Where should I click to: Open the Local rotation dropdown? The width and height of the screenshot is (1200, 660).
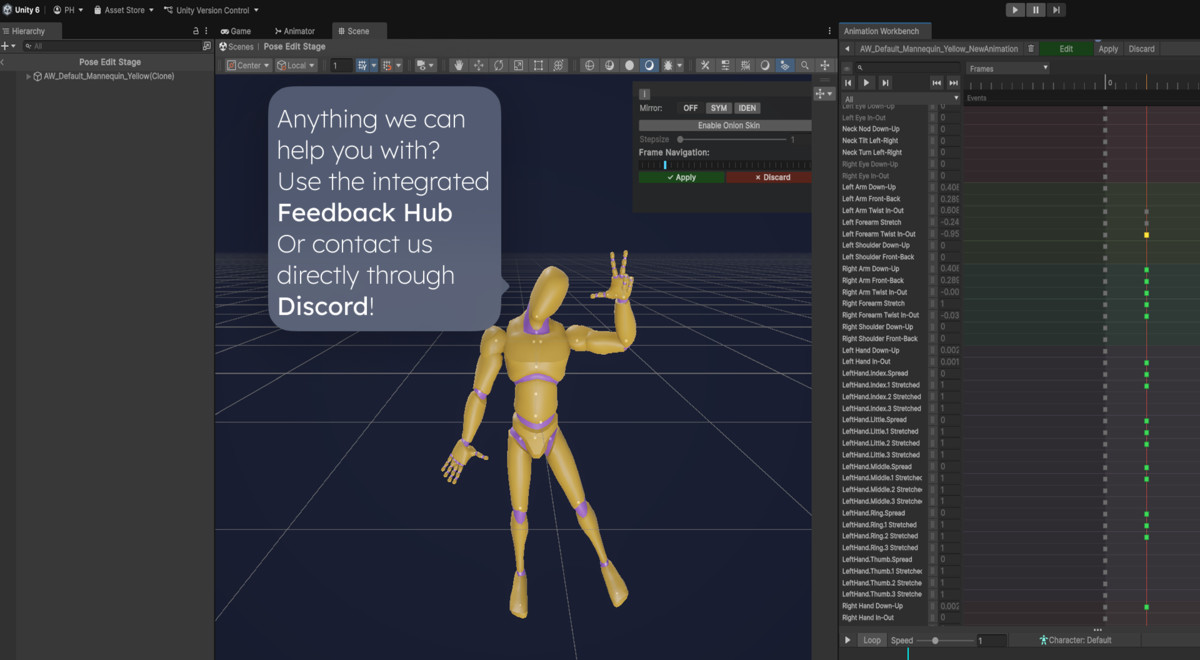pyautogui.click(x=296, y=65)
